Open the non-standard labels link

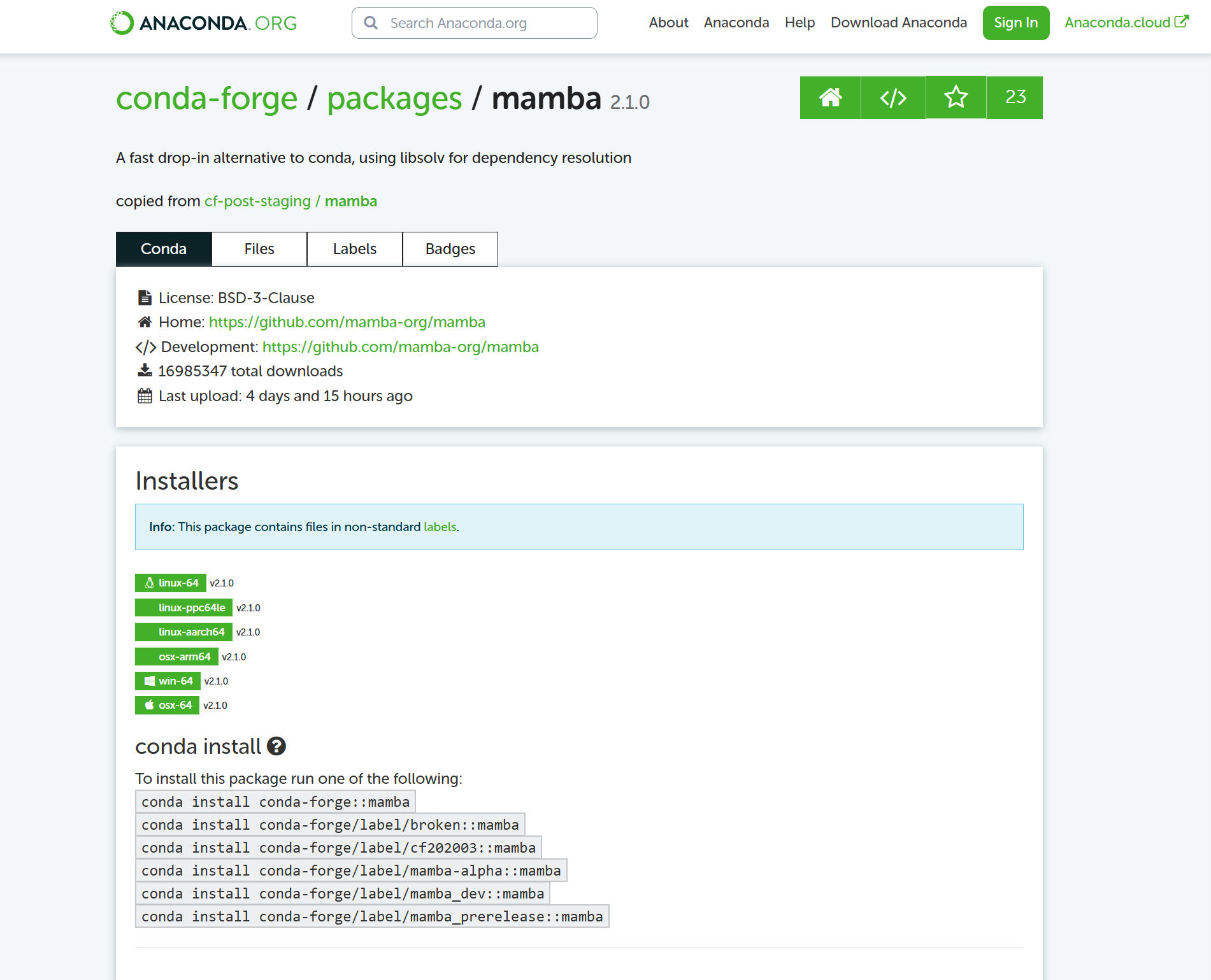point(440,527)
